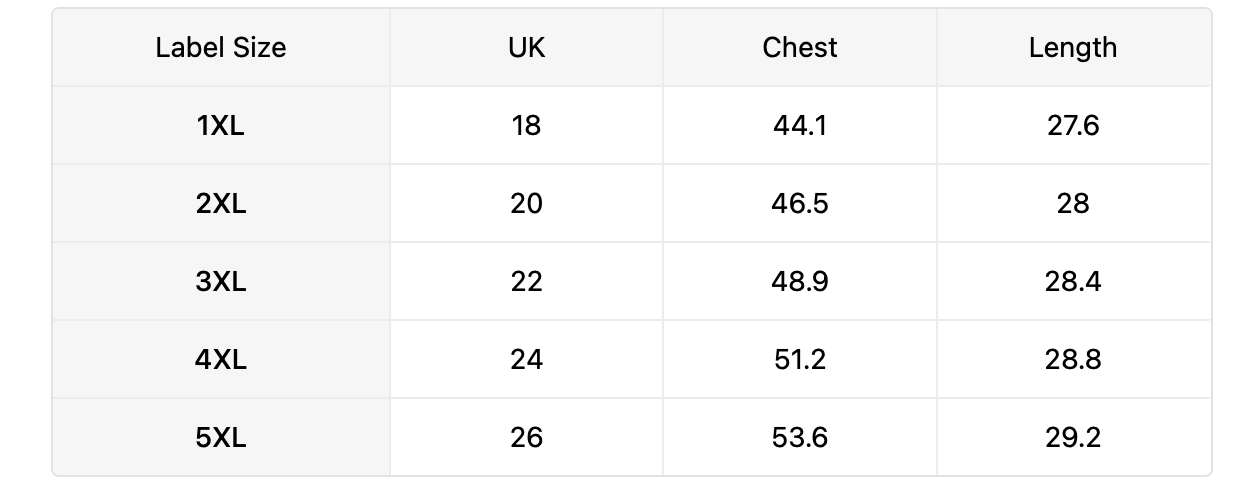The width and height of the screenshot is (1254, 488).
Task: Select length value 28.8
Action: (1073, 359)
